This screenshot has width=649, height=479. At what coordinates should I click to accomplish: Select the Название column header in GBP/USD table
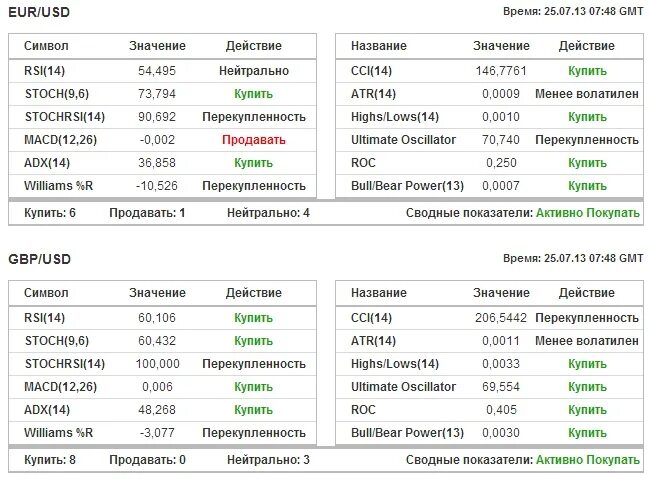click(x=379, y=293)
